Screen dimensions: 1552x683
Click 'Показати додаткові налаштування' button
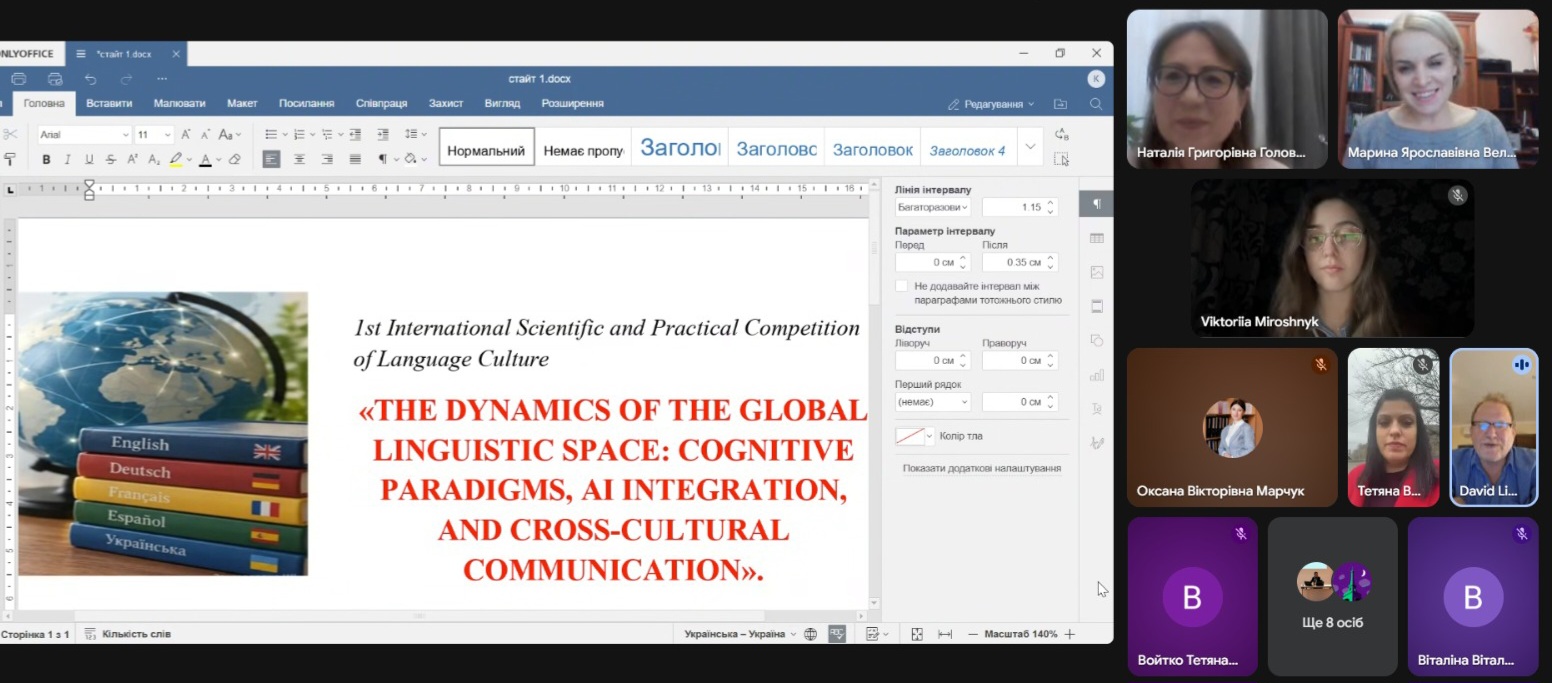pos(982,468)
